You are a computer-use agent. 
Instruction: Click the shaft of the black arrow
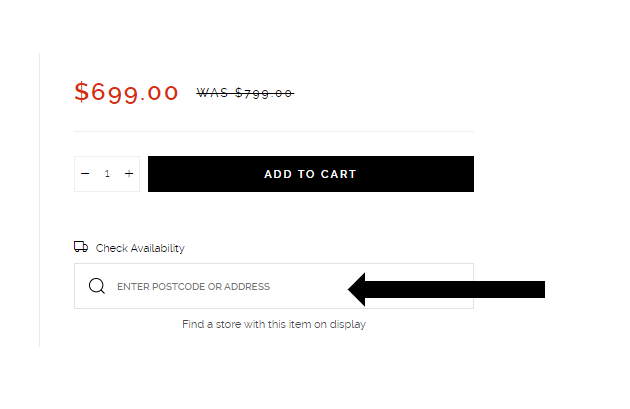(455, 289)
